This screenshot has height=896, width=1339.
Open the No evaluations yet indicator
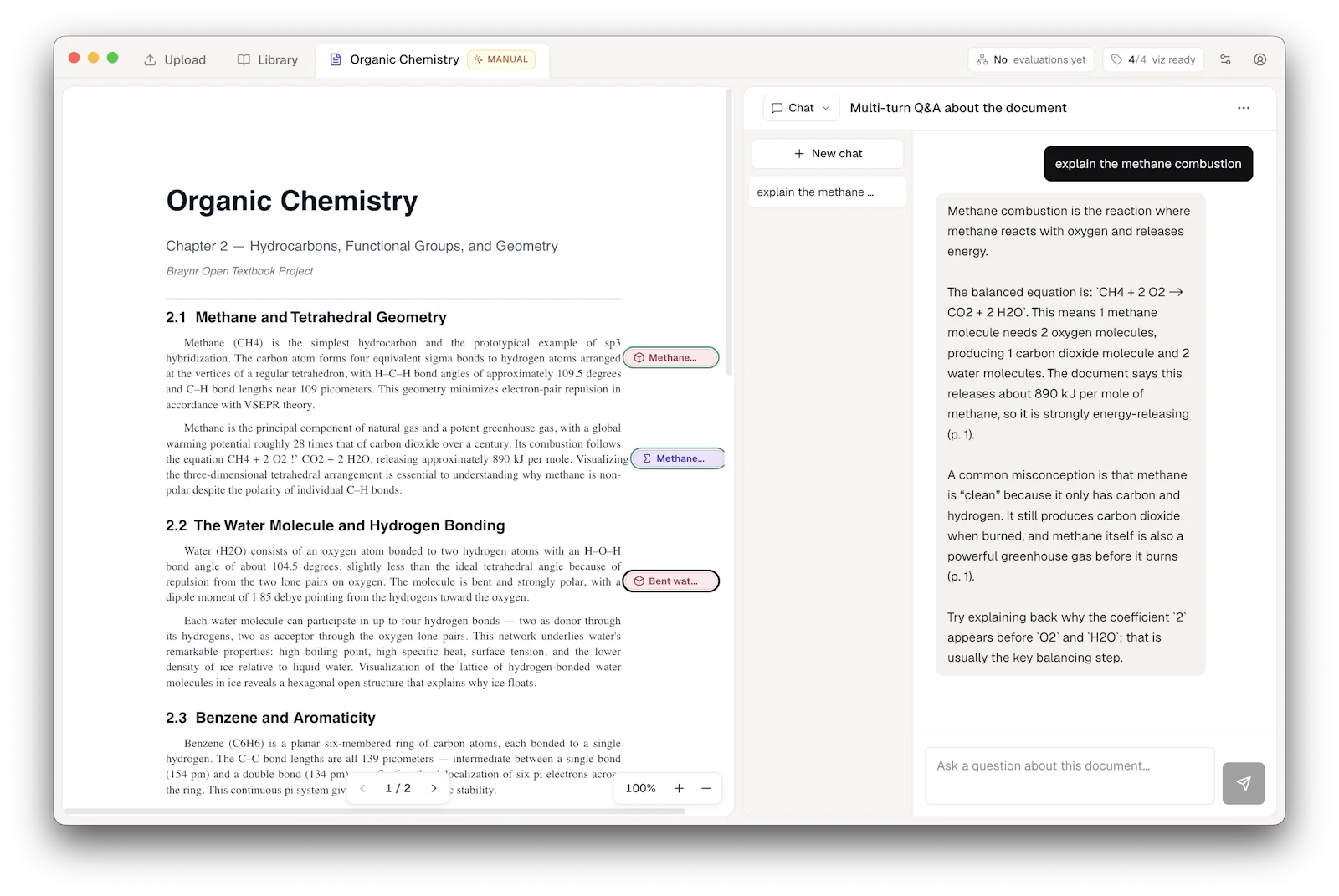pos(1031,60)
